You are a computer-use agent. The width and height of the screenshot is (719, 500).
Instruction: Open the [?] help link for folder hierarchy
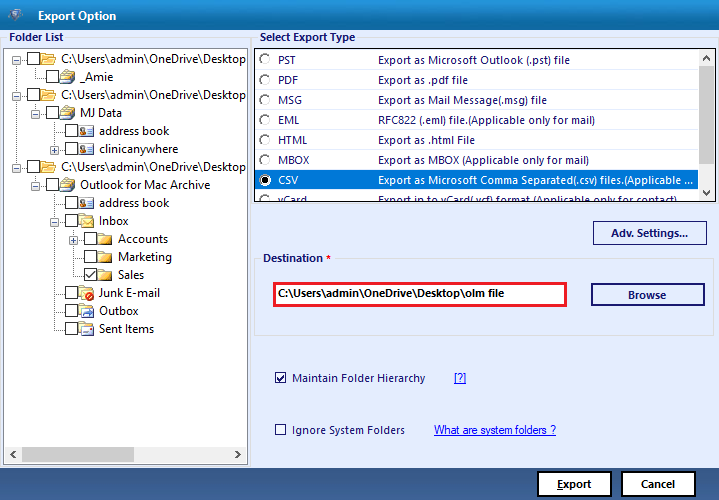460,378
